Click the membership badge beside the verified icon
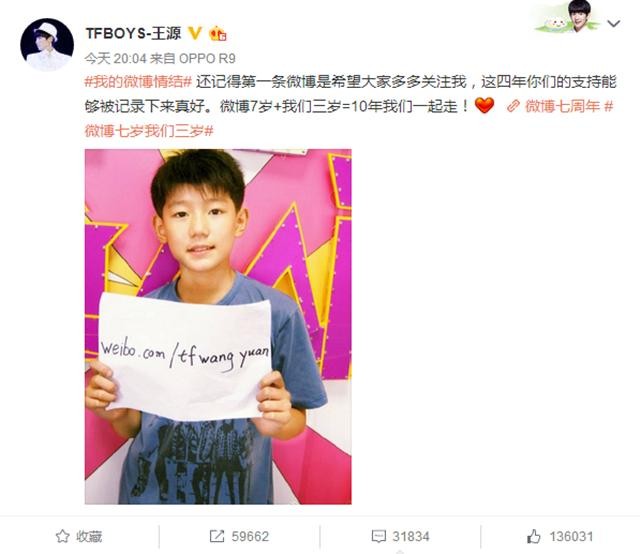Viewport: 640px width, 554px height. pos(218,33)
